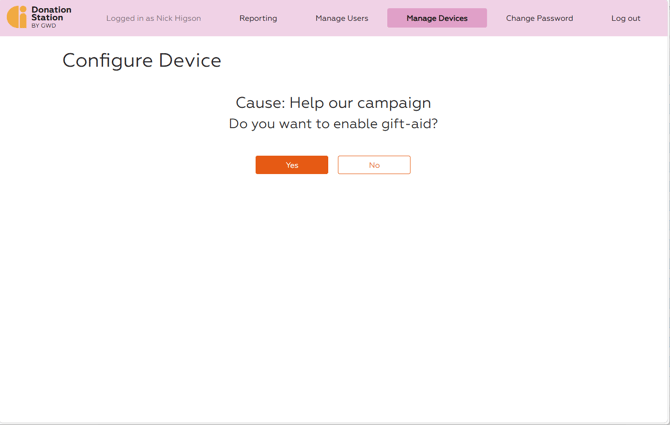Click the word 'Configure' in the page heading
The width and height of the screenshot is (670, 425).
tap(105, 60)
